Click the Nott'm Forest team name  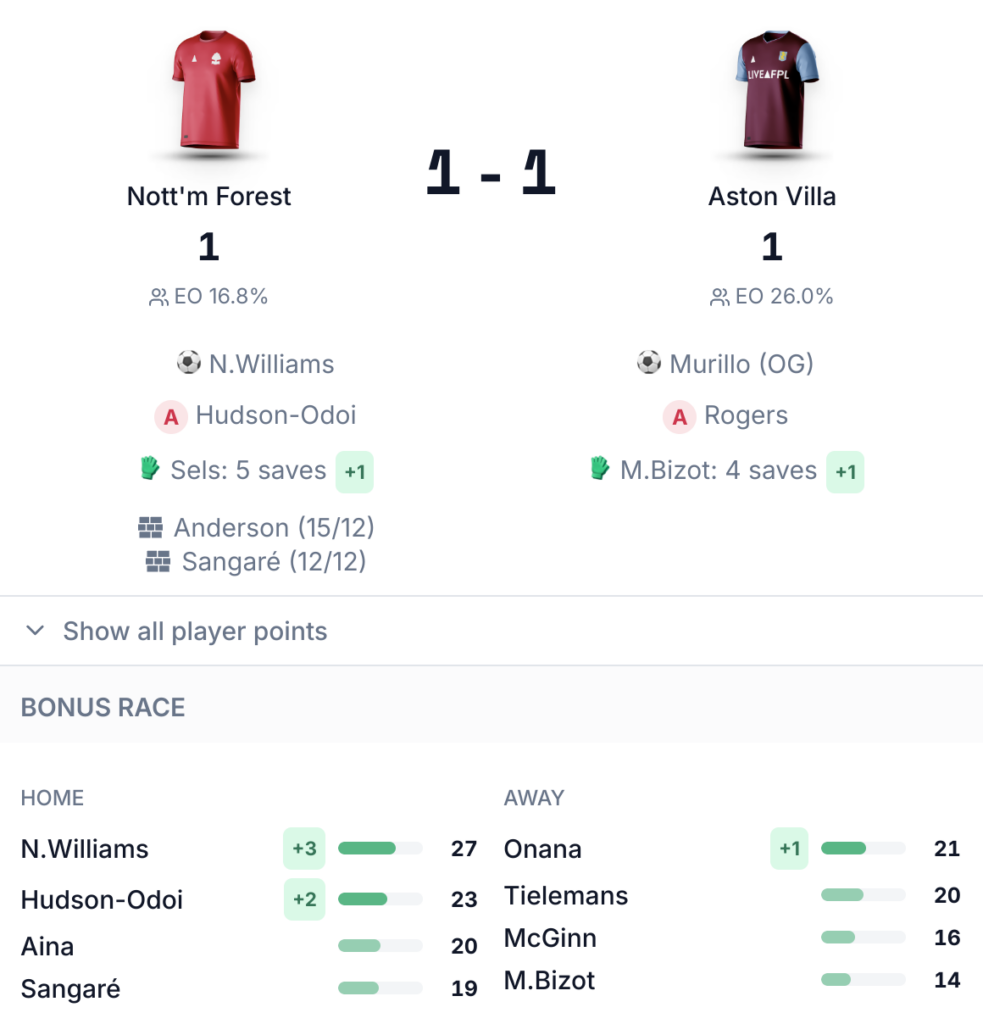click(209, 196)
